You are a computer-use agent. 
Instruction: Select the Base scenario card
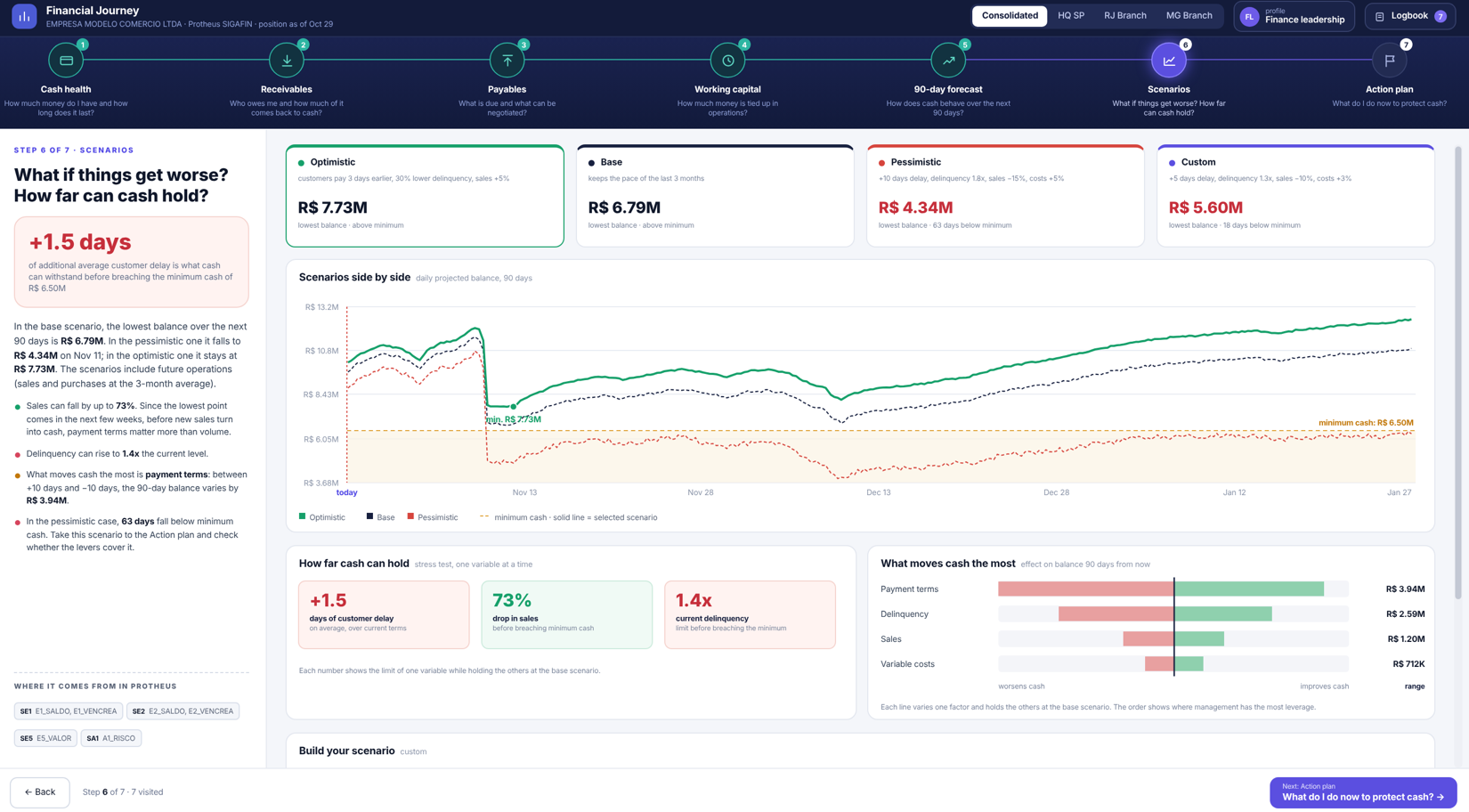click(x=715, y=196)
